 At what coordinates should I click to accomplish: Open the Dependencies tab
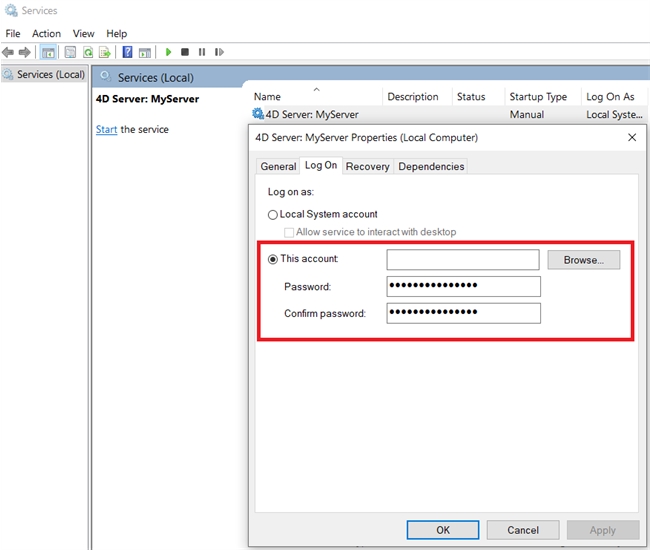coord(431,166)
